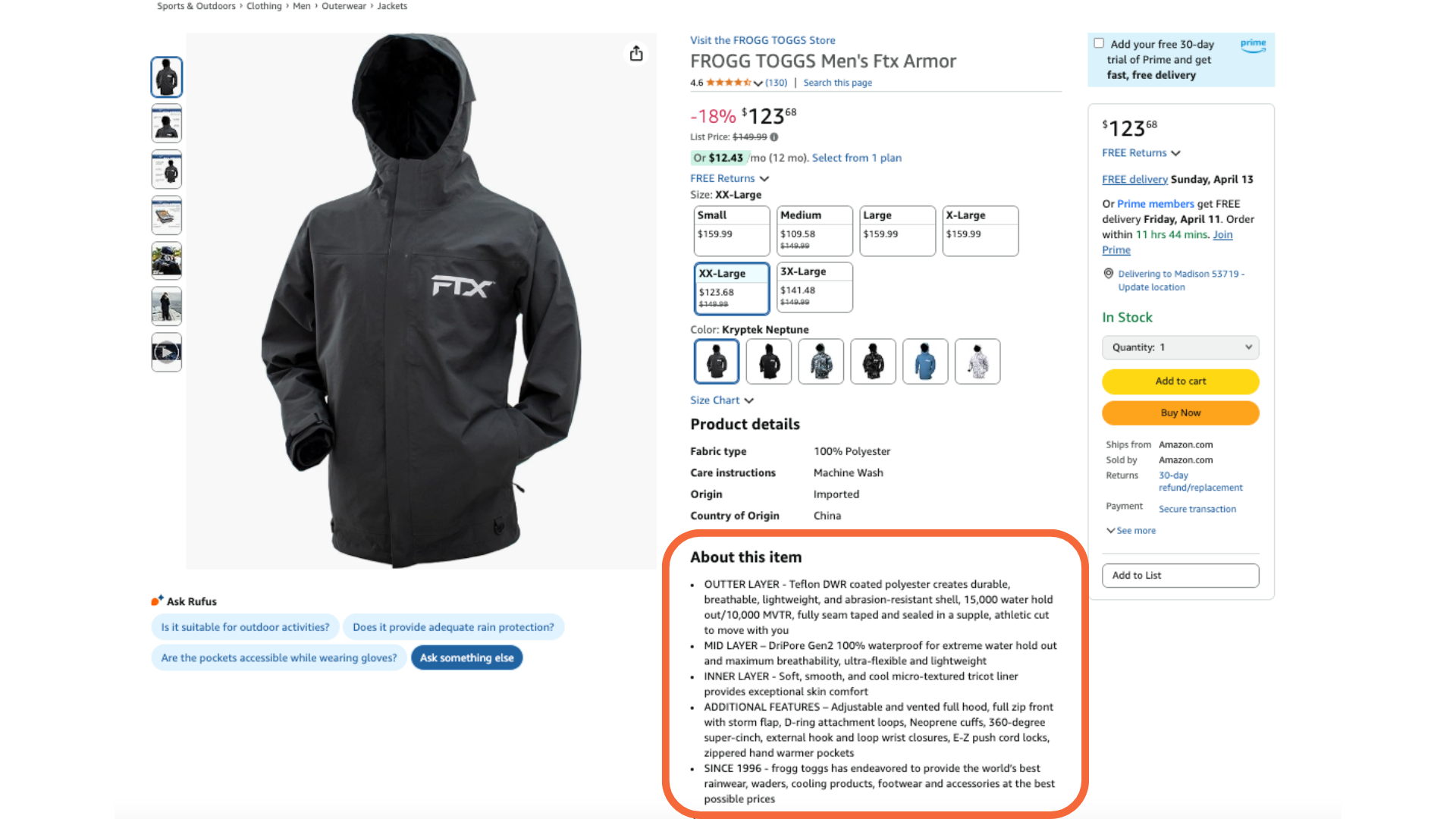Visit the FROGG TOGGS Store link
The height and width of the screenshot is (819, 1456).
tap(762, 40)
